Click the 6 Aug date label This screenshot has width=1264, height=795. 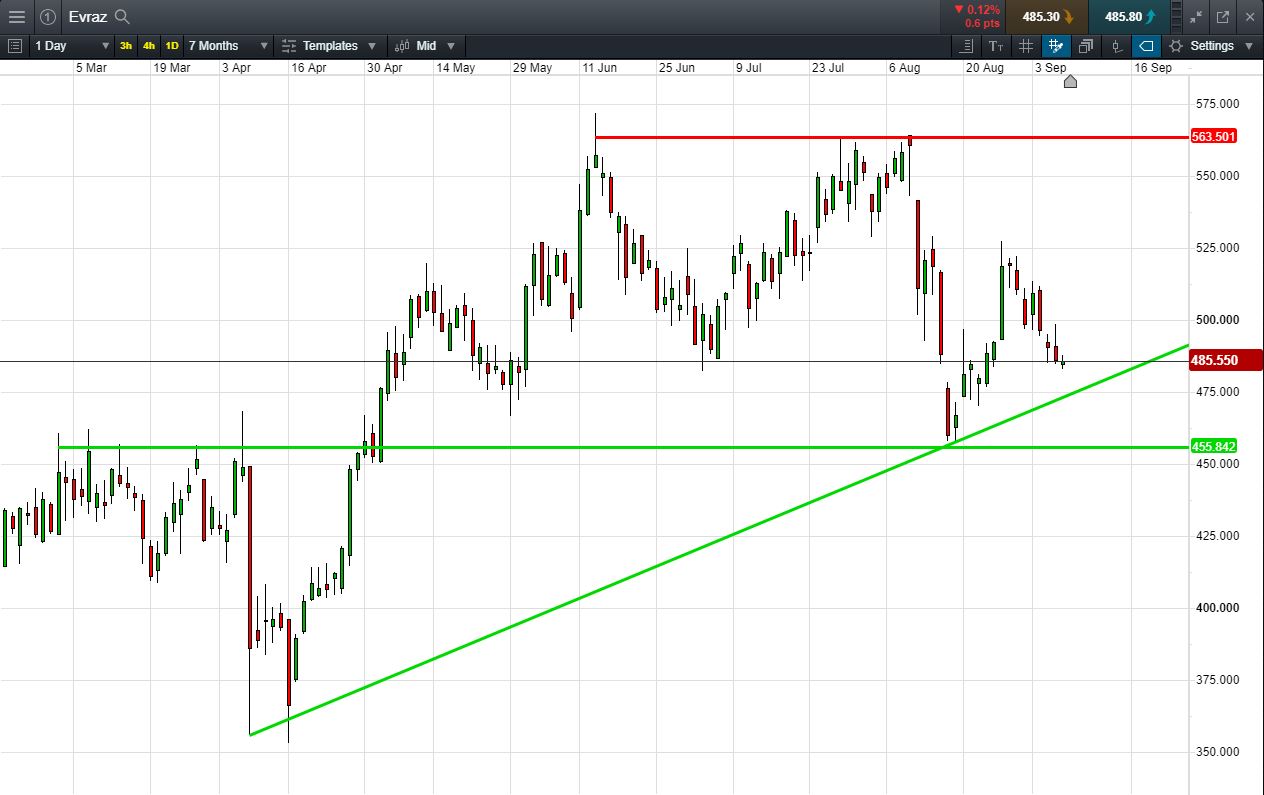point(904,68)
